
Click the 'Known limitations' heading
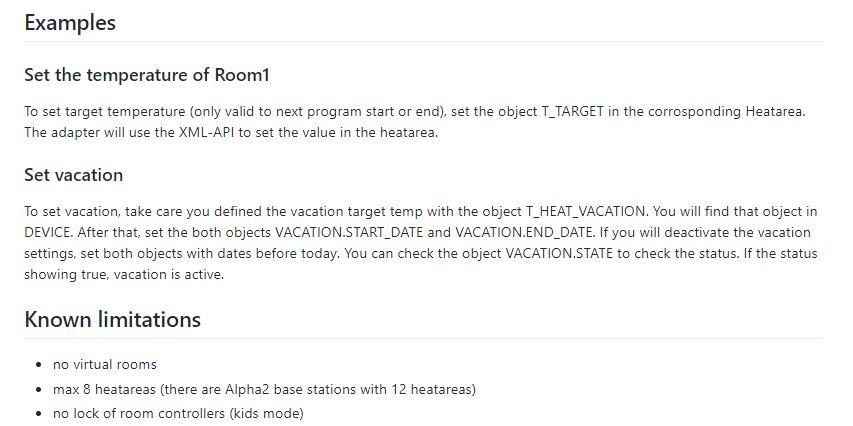pos(113,319)
